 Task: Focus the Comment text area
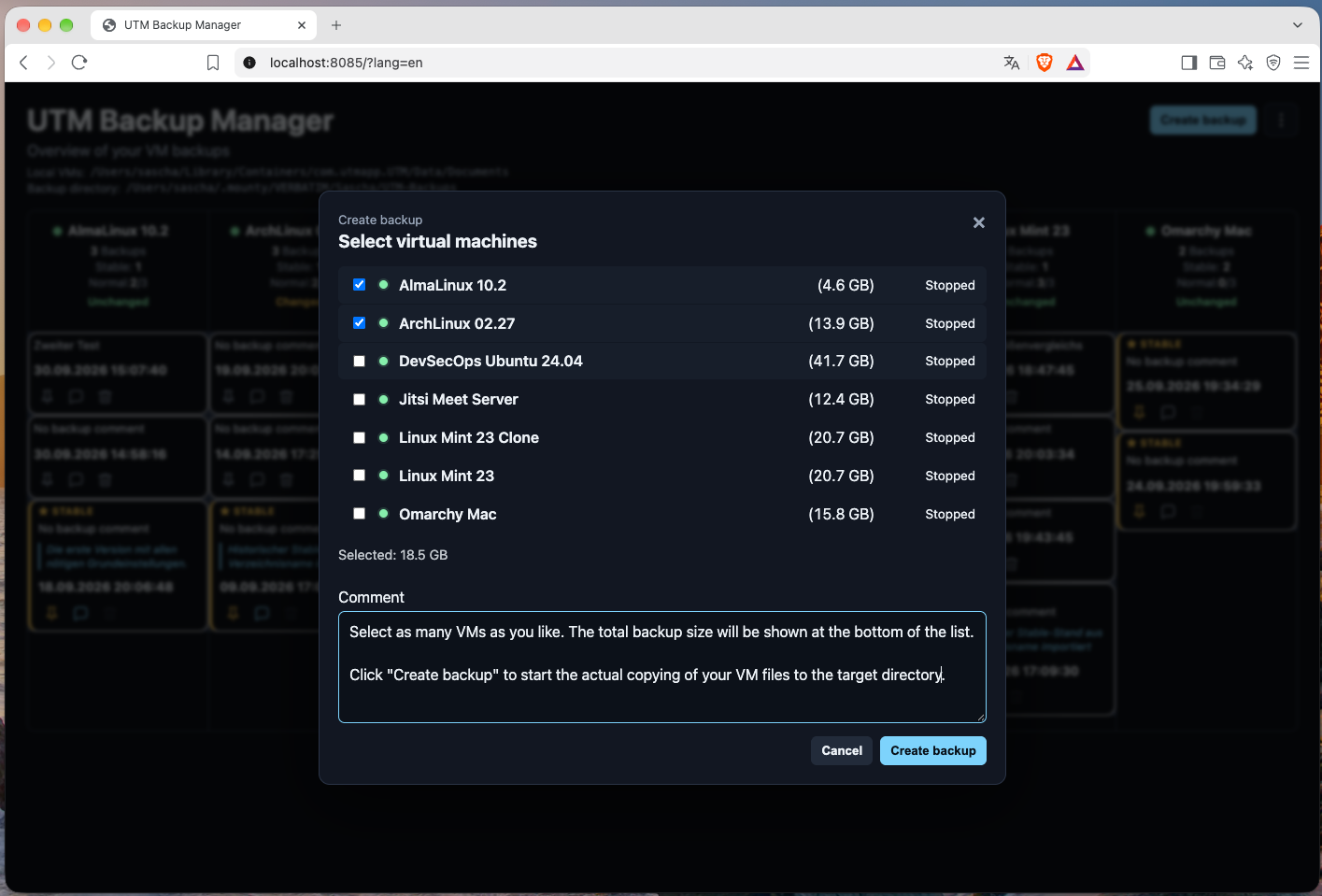[x=662, y=667]
